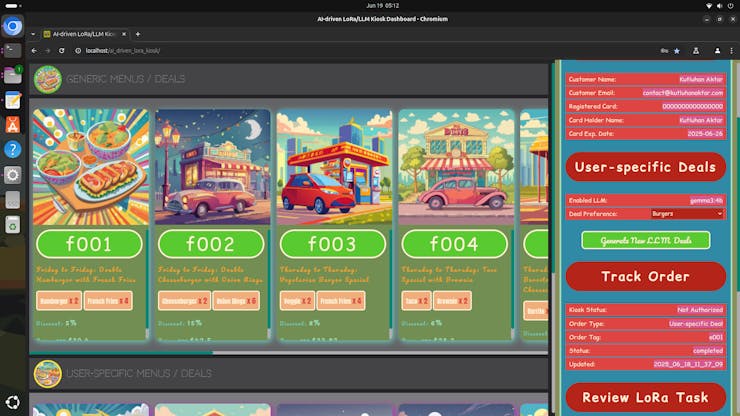
Task: Open Terminal from the Ubuntu dock
Action: pos(13,51)
